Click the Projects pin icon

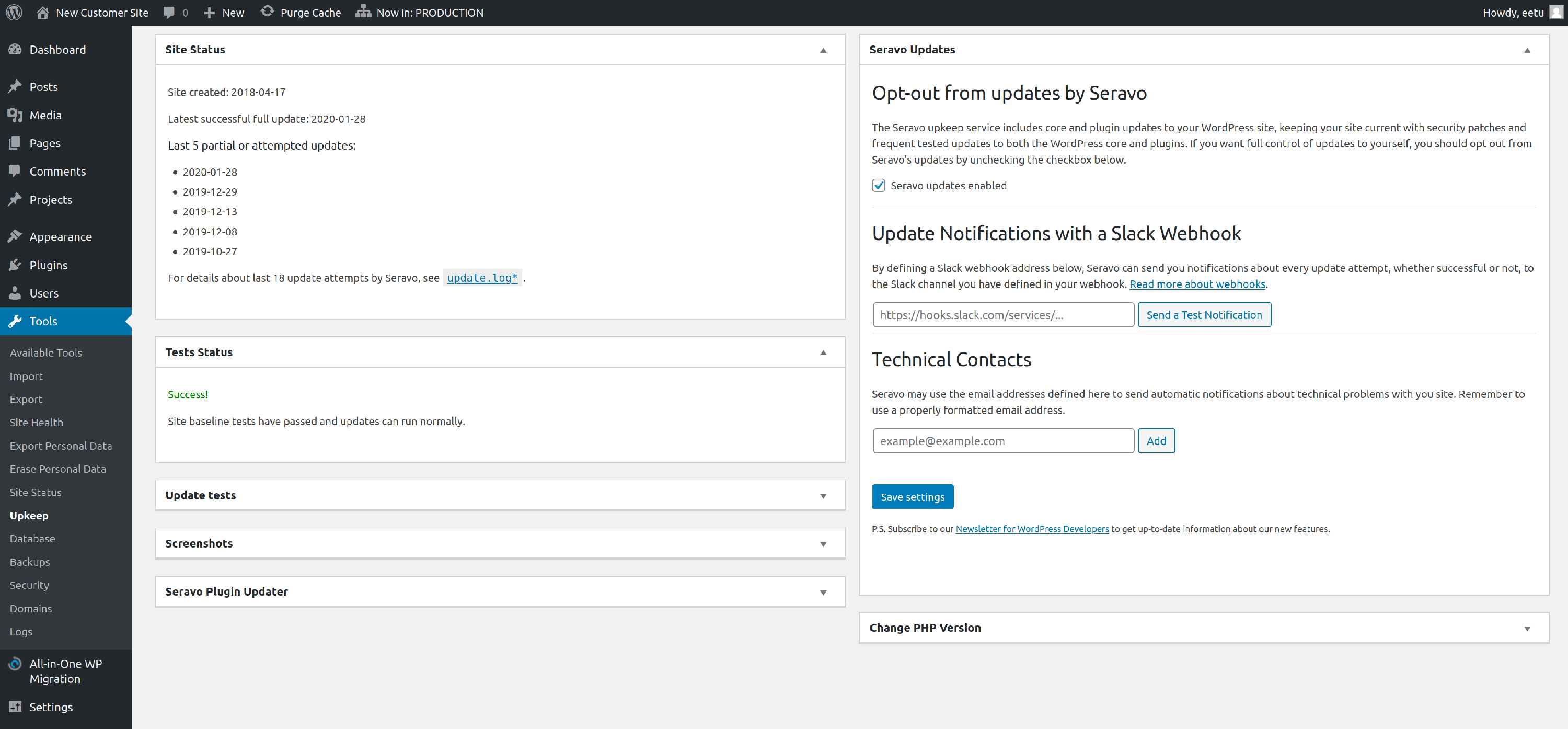15,199
